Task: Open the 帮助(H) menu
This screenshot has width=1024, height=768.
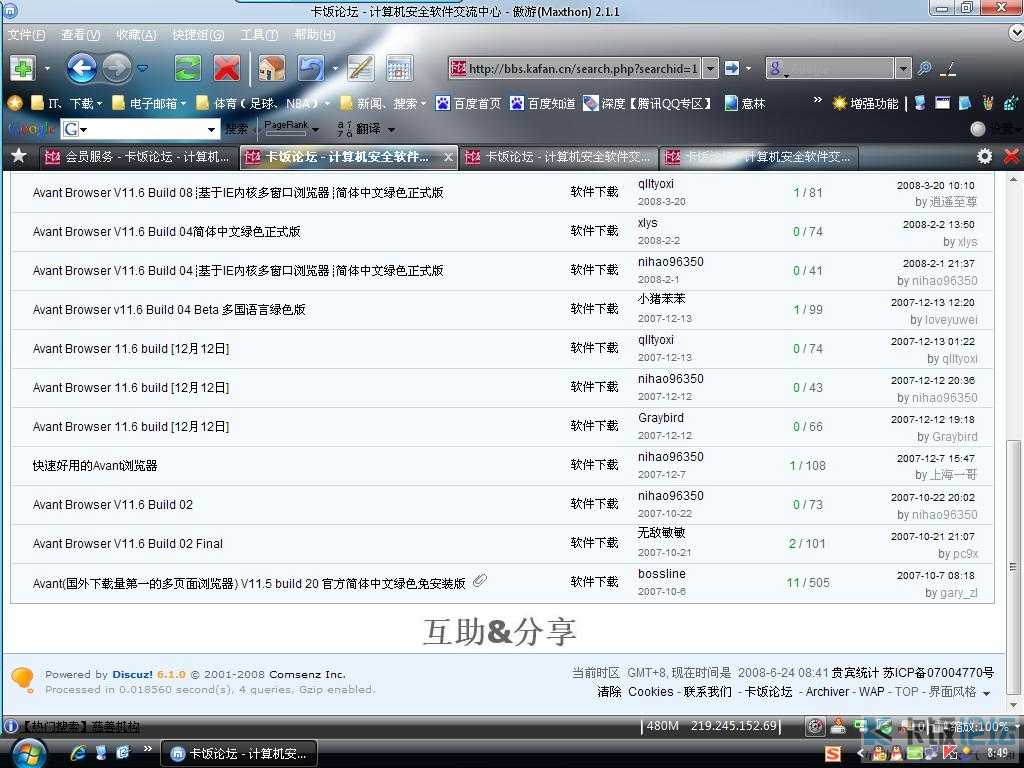Action: [x=315, y=35]
